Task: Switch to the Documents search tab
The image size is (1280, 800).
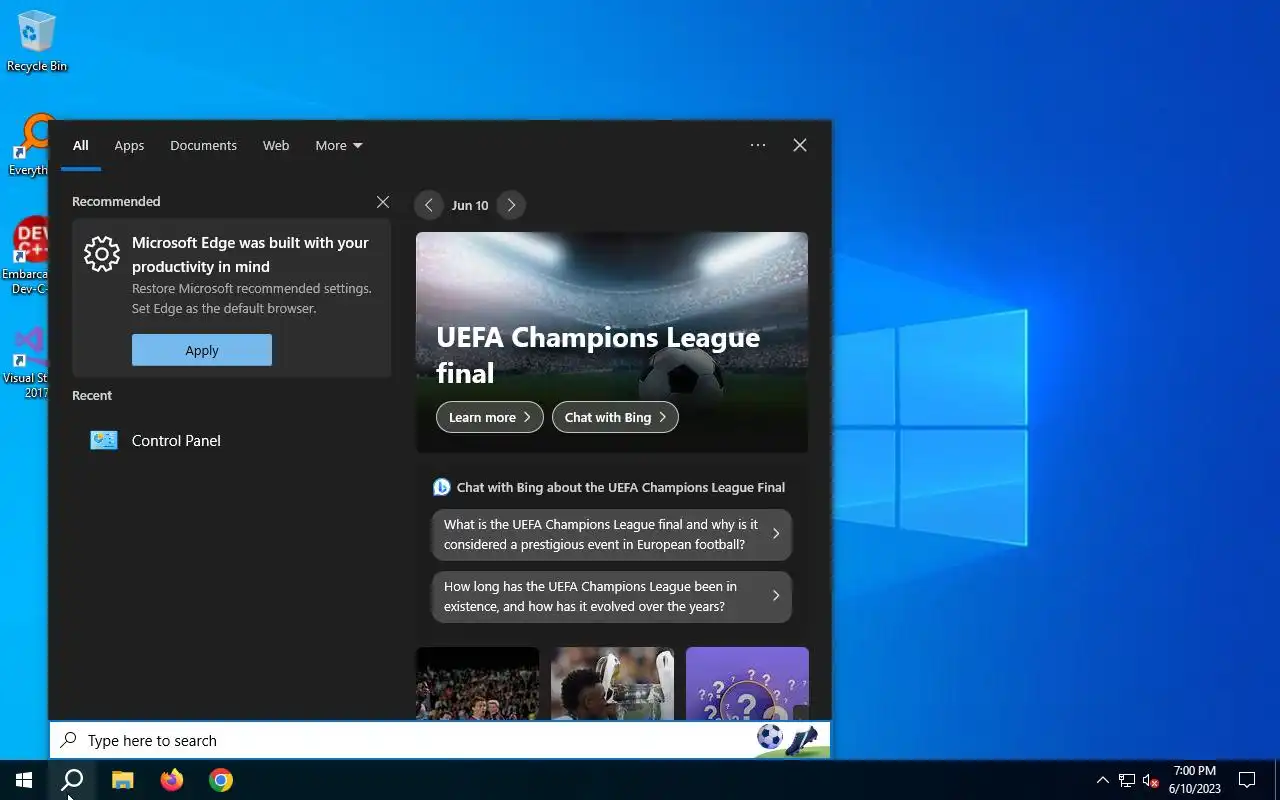Action: 203,145
